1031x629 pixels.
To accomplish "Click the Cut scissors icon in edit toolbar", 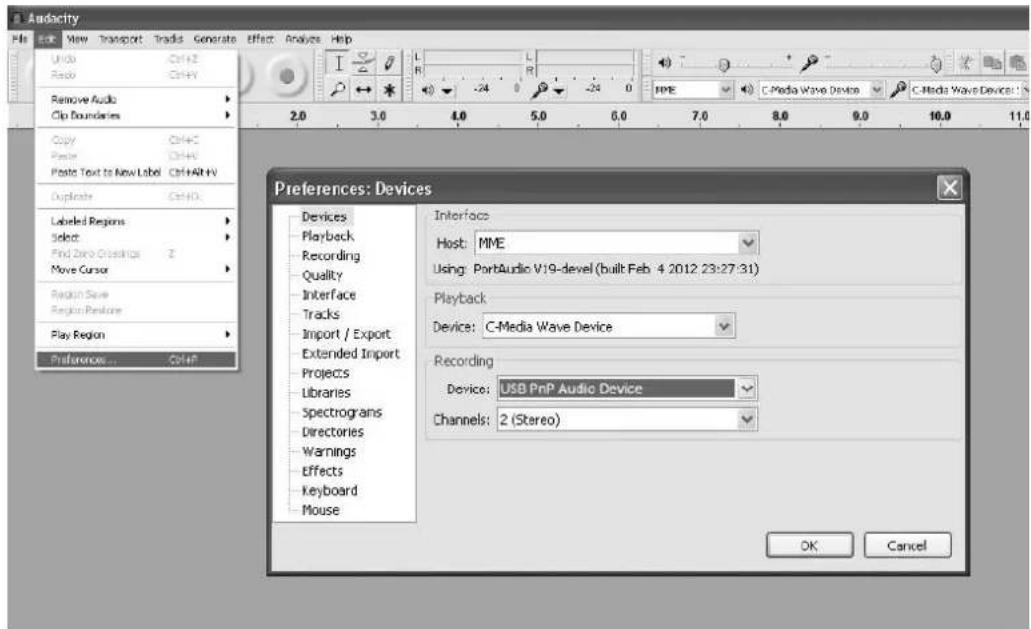I will pyautogui.click(x=966, y=63).
